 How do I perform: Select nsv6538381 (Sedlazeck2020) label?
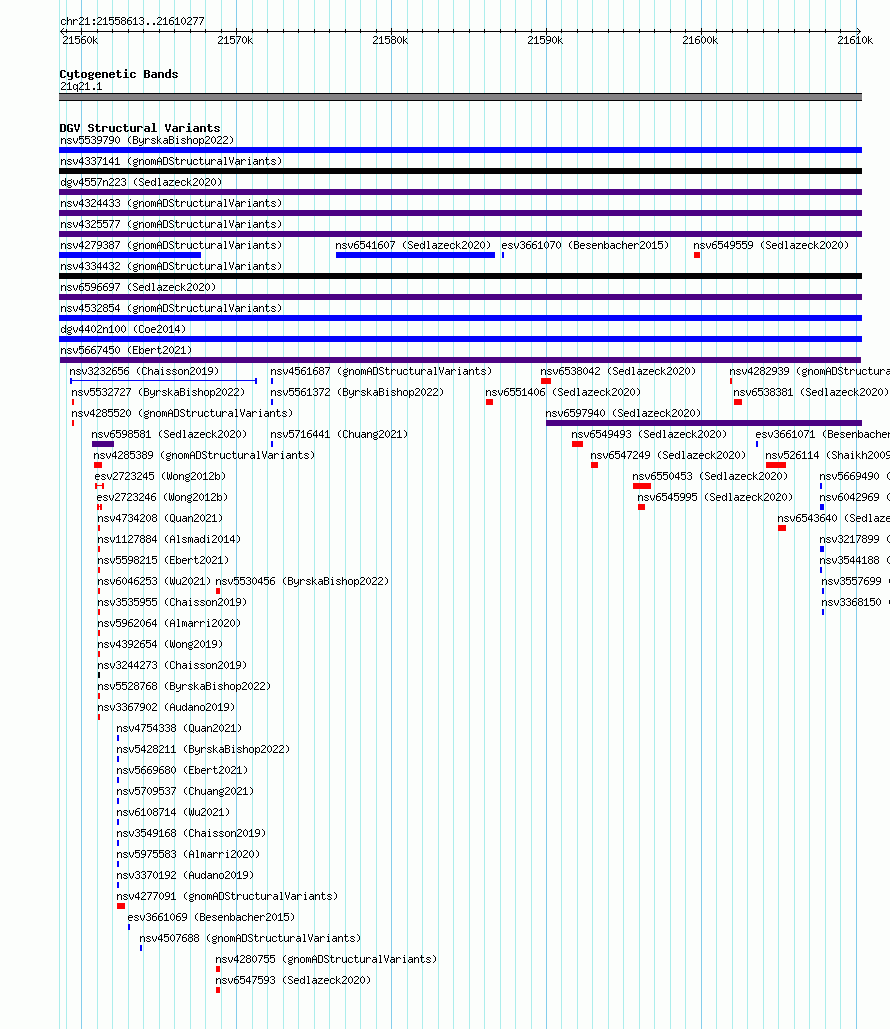pos(811,392)
